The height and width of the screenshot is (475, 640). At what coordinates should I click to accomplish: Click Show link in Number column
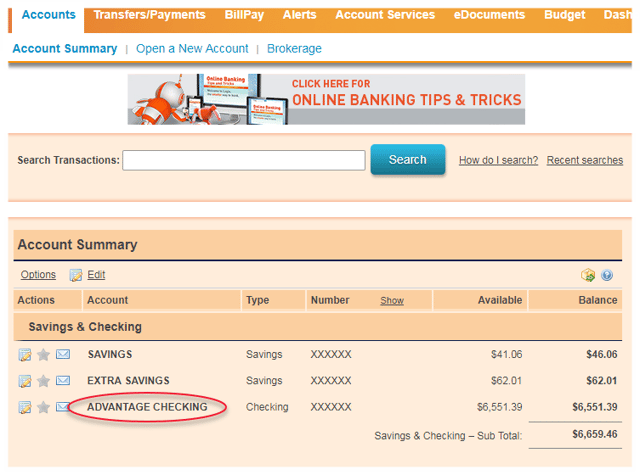(x=392, y=301)
